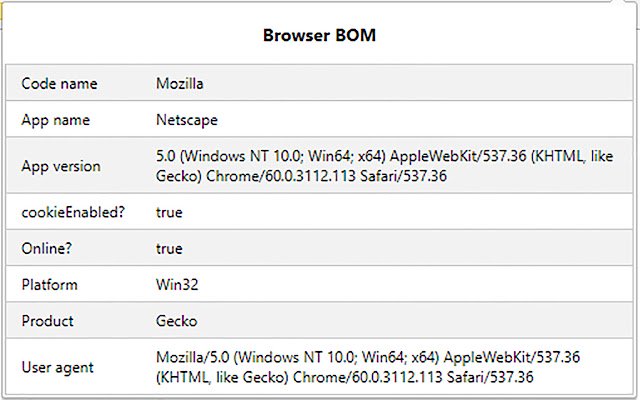The width and height of the screenshot is (640, 400).
Task: Click the Platform row label
Action: [50, 285]
